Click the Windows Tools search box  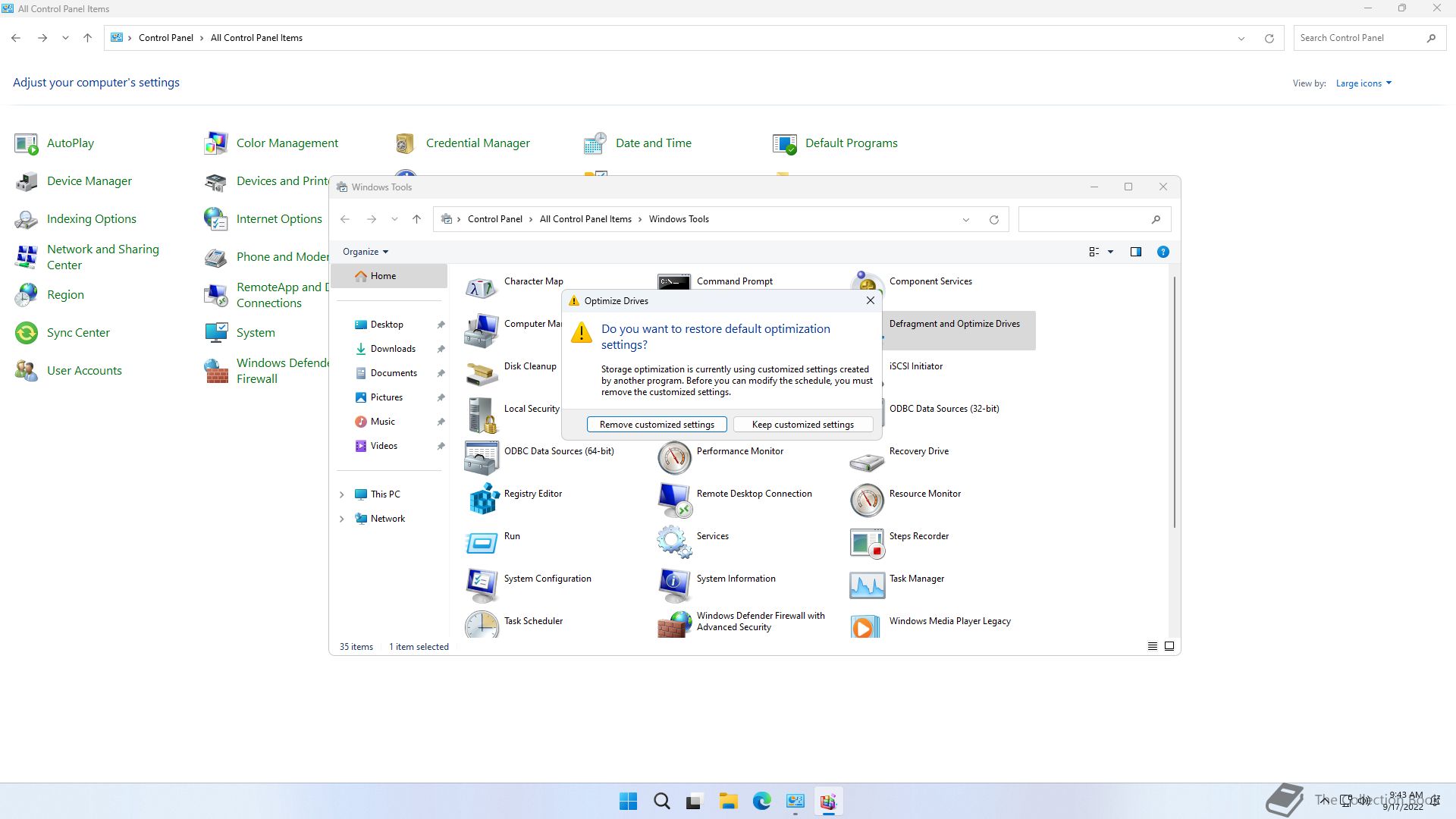pos(1094,219)
